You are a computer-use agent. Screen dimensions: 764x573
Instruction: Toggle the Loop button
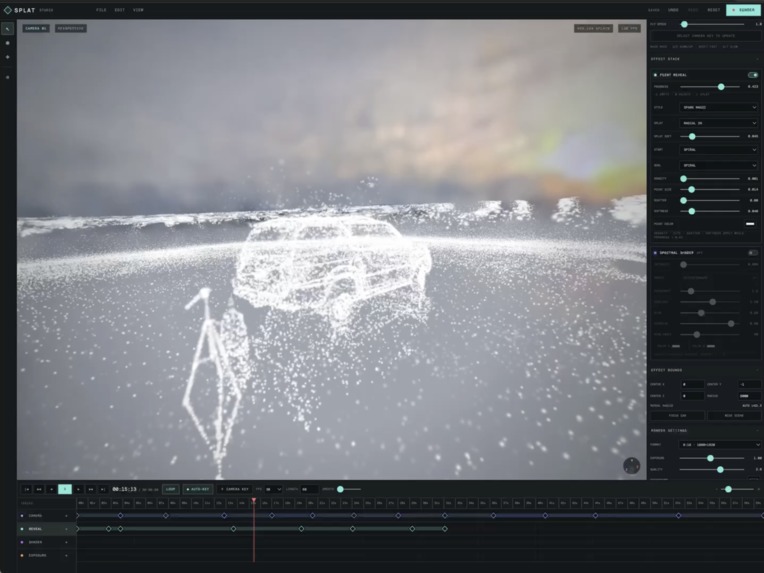click(x=171, y=489)
